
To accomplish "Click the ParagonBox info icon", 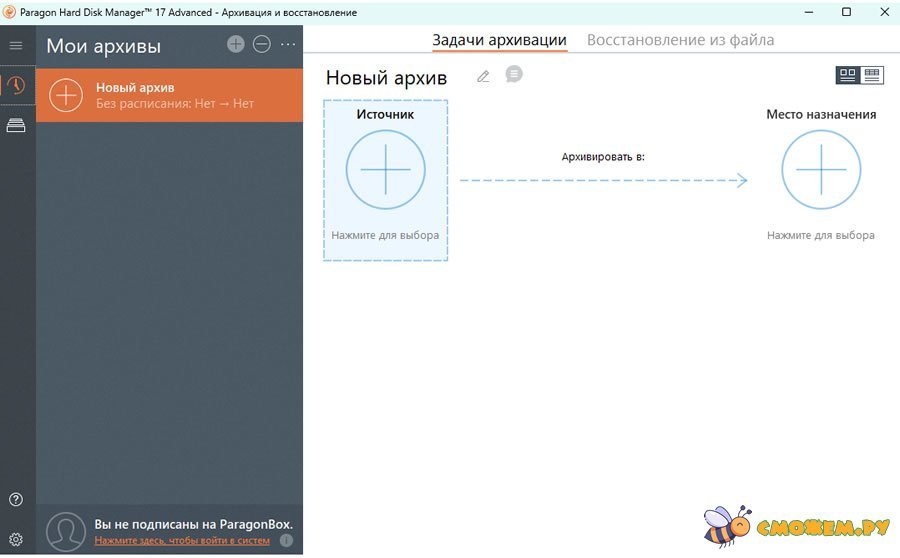I will point(286,541).
